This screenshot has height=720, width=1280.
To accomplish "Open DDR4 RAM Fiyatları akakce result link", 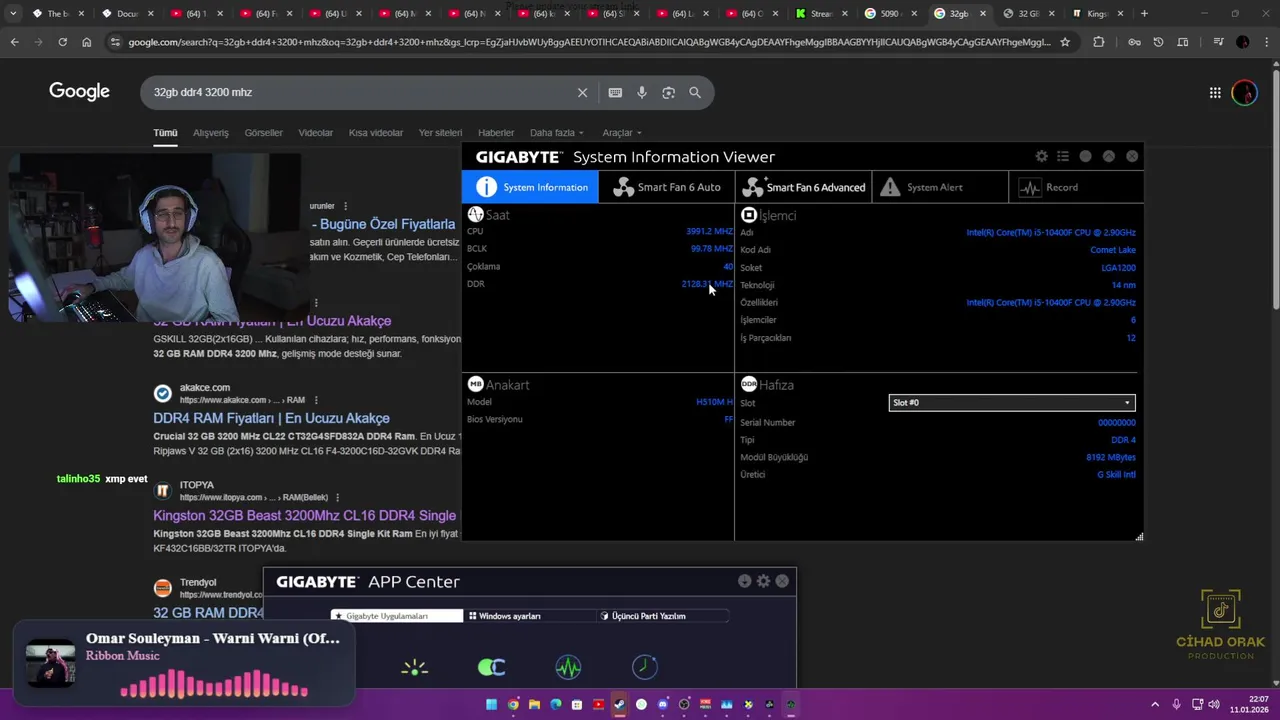I will tap(271, 418).
